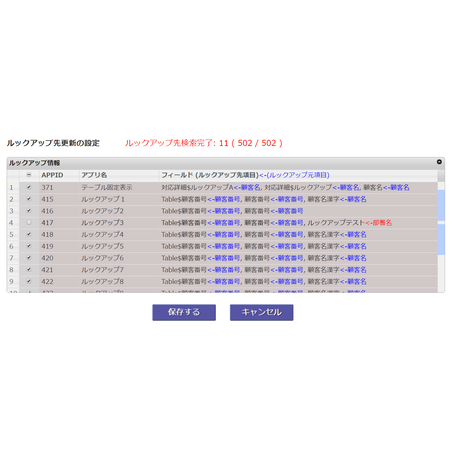Uncheck the checkbox for APPID 415
Screen dimensions: 460x460
[x=29, y=199]
